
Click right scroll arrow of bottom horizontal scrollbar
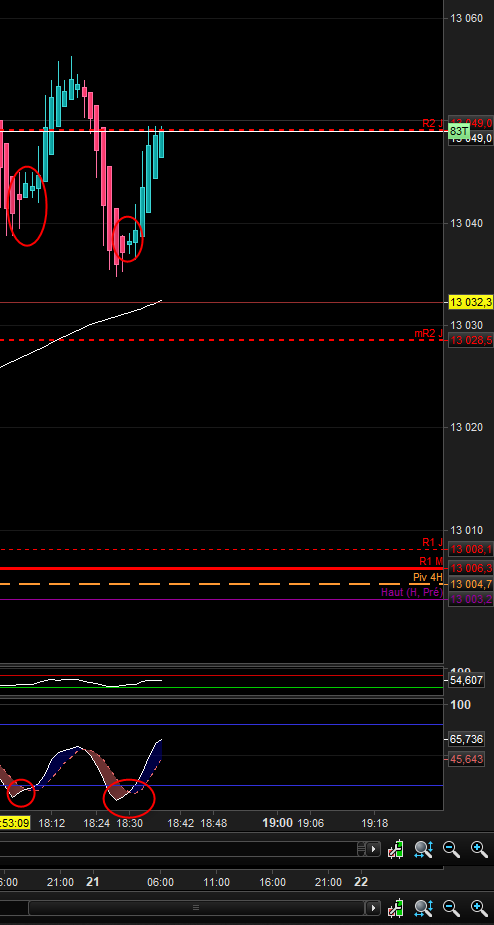click(x=374, y=907)
